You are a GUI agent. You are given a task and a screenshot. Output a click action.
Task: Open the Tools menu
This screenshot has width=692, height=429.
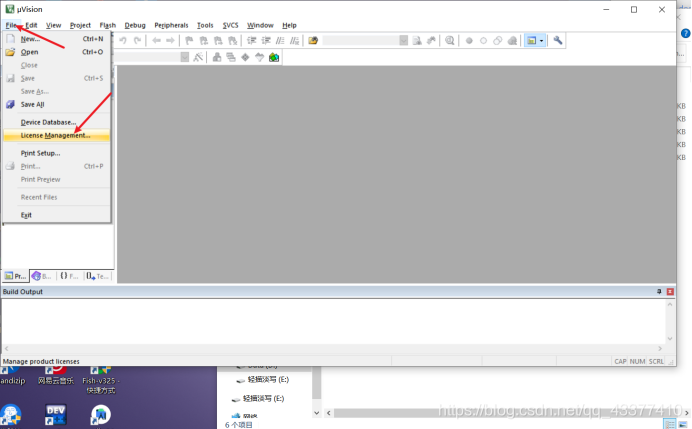[205, 25]
